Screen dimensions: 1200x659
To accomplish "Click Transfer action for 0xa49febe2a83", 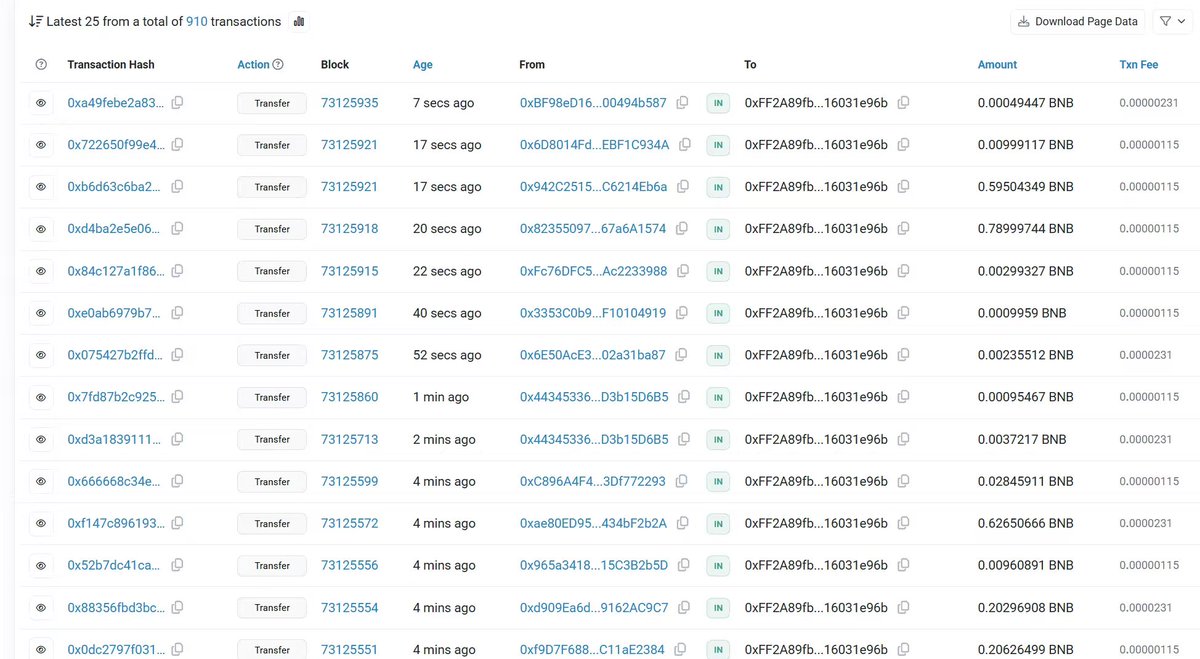I will [x=272, y=103].
